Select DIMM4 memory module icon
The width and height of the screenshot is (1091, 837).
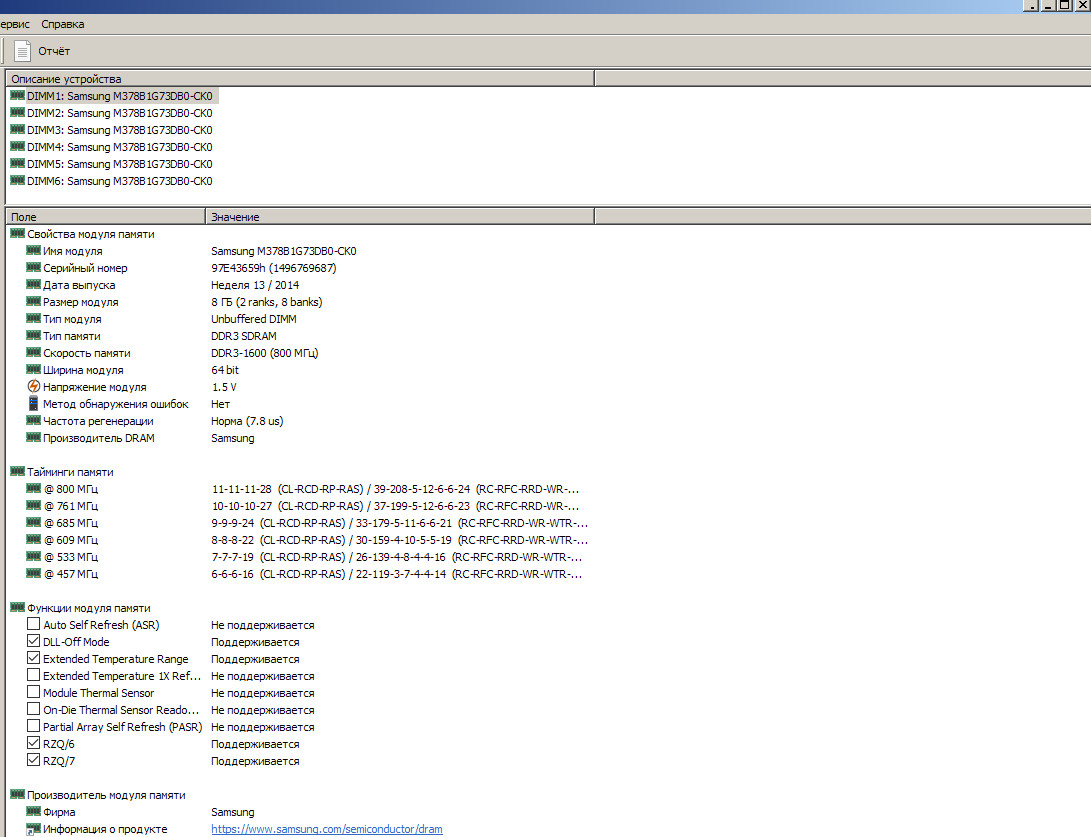[x=17, y=146]
